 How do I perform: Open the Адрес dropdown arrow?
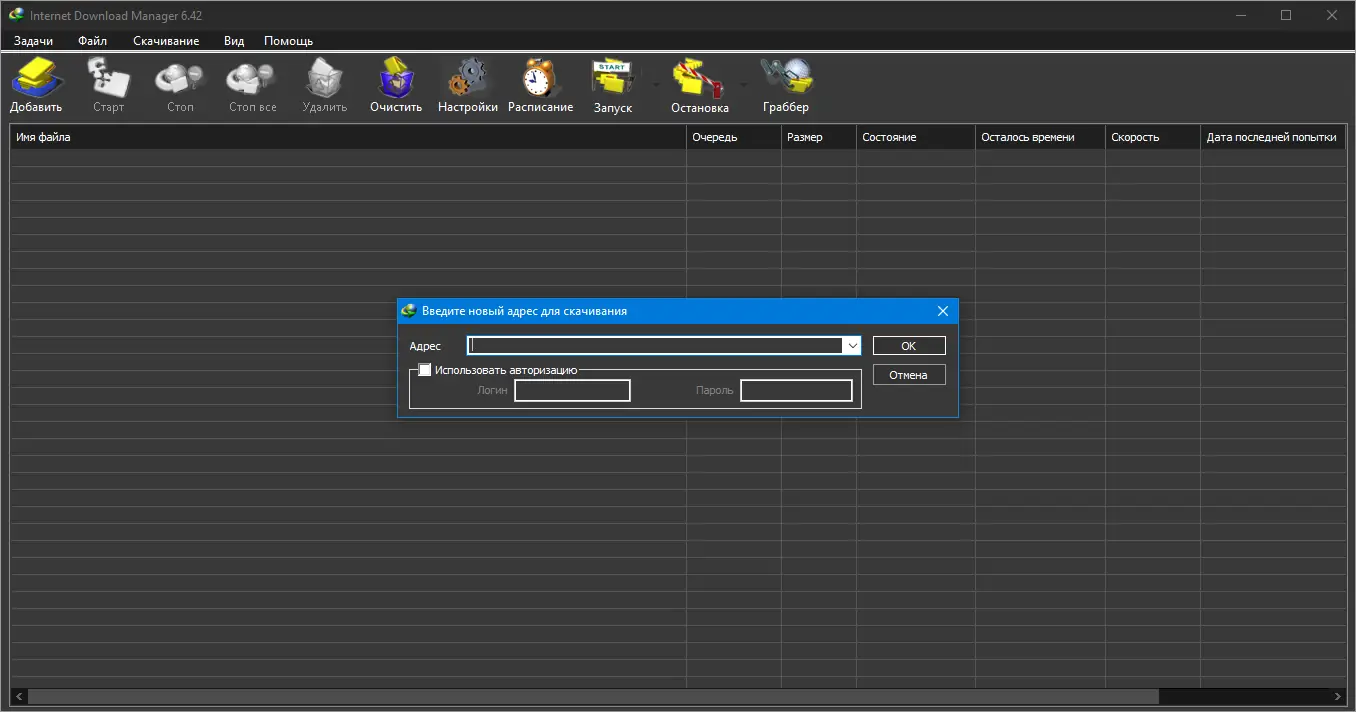[853, 345]
